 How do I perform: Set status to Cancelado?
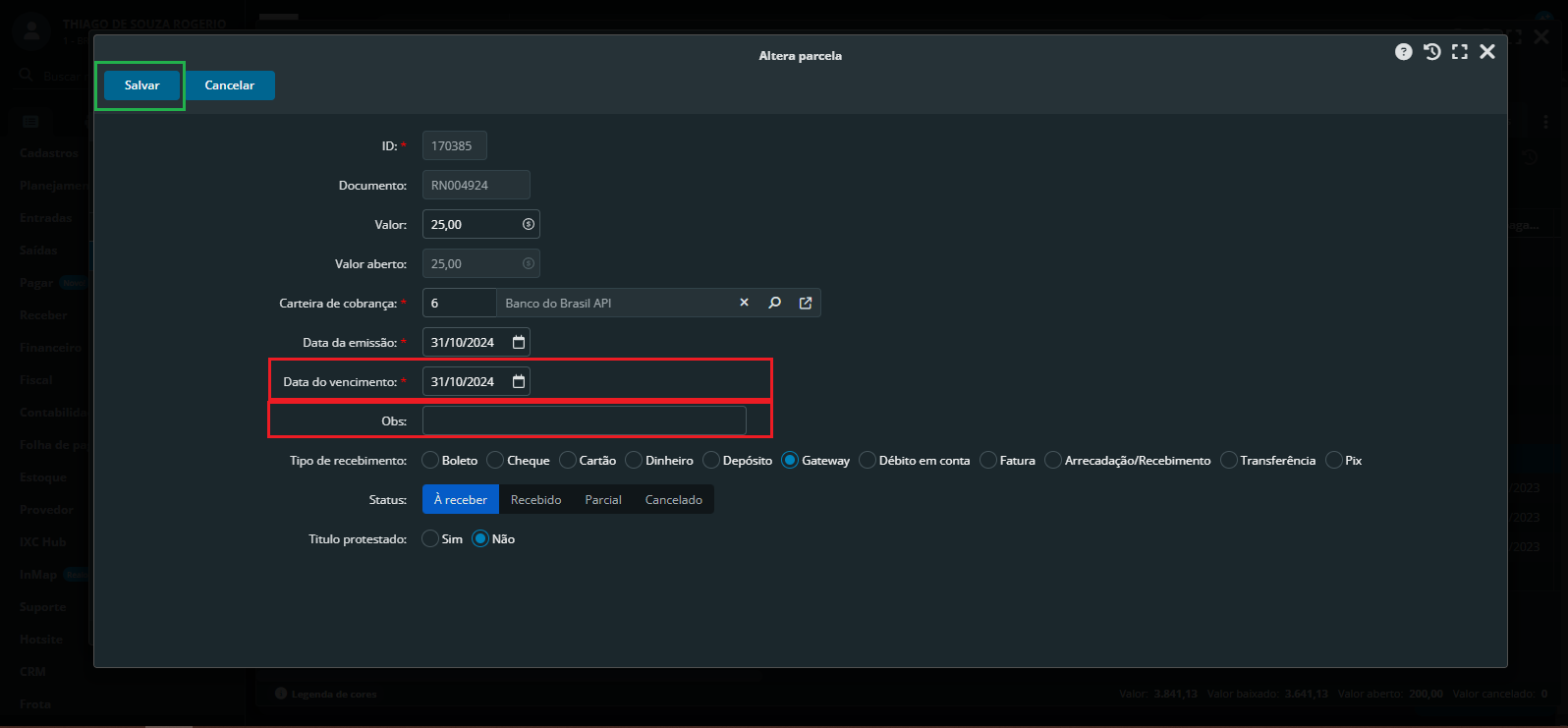pyautogui.click(x=673, y=499)
